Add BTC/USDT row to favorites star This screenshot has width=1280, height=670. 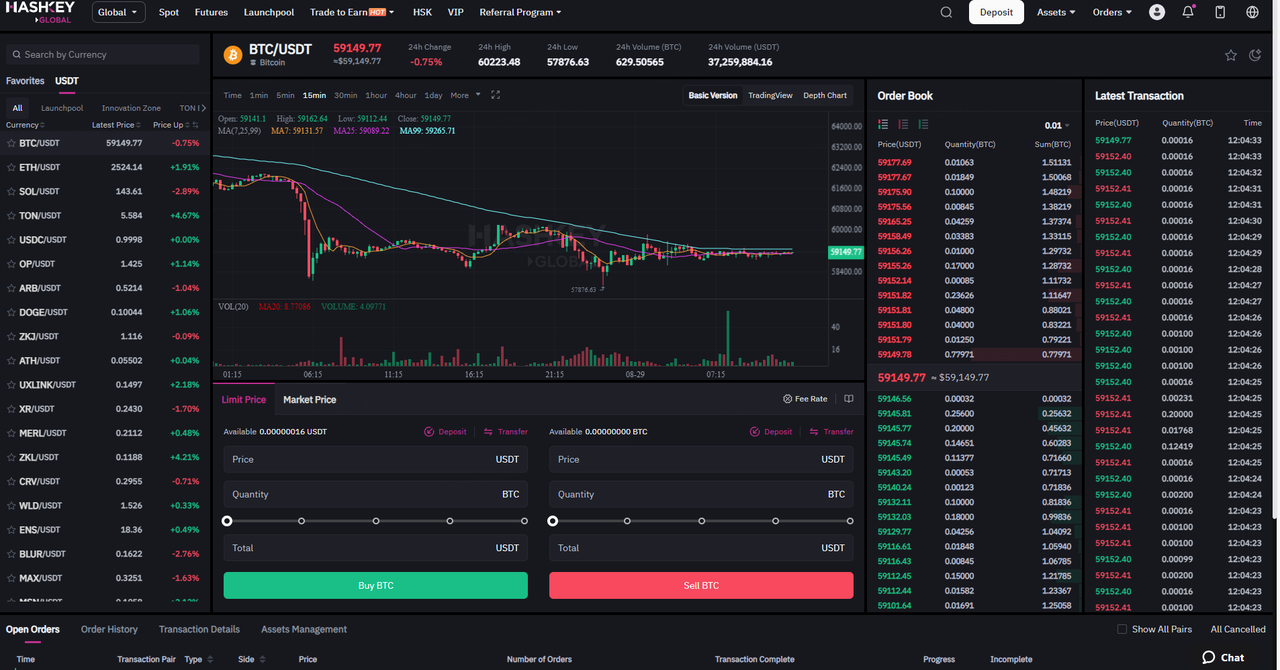[12, 143]
